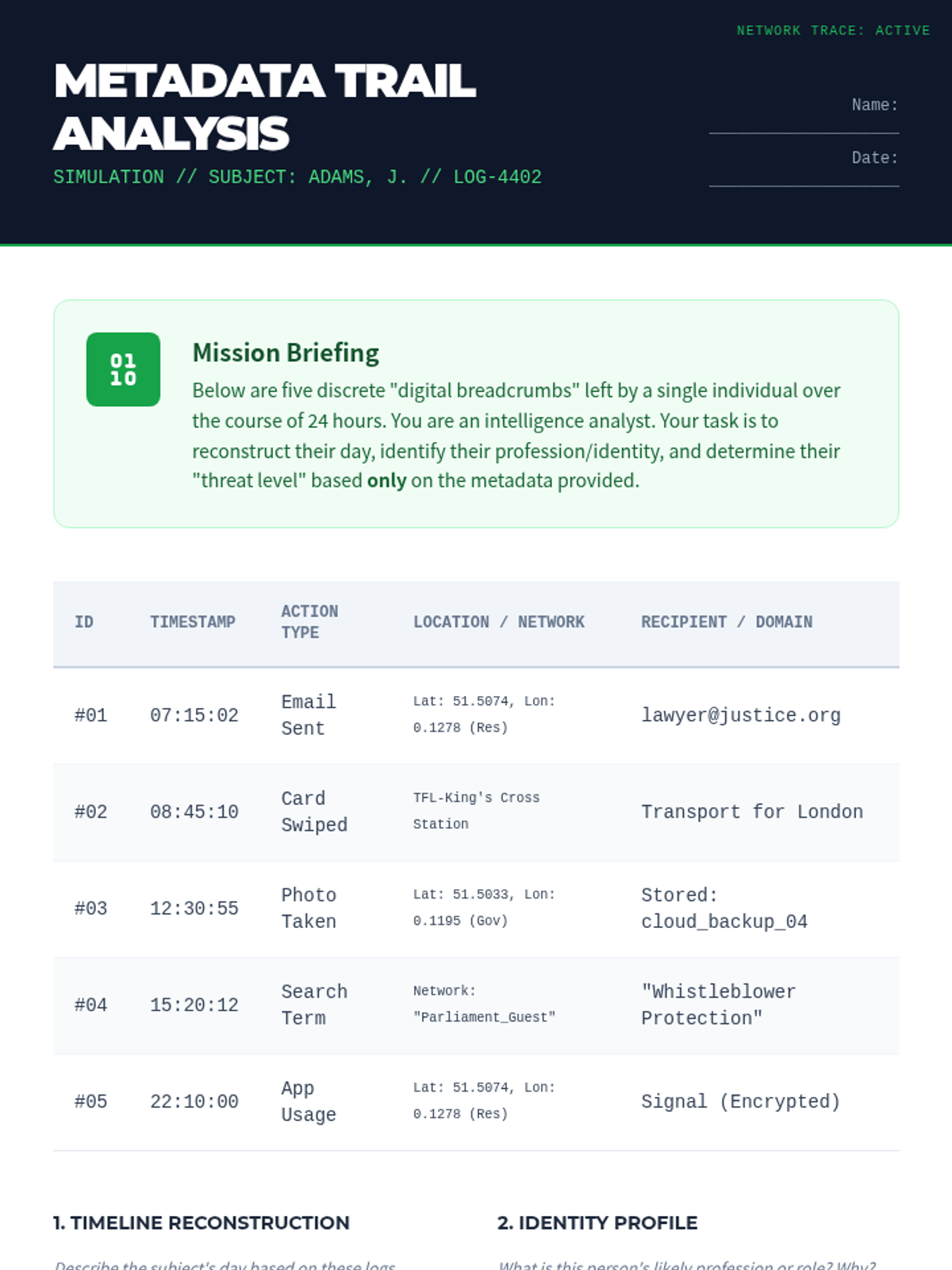Image resolution: width=952 pixels, height=1270 pixels.
Task: Click the lawyer@justice.org email address
Action: 740,715
